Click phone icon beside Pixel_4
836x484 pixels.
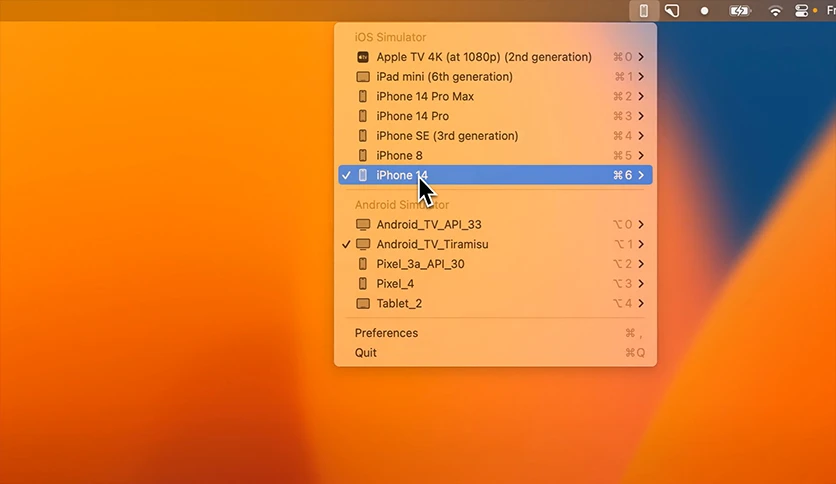(x=363, y=284)
